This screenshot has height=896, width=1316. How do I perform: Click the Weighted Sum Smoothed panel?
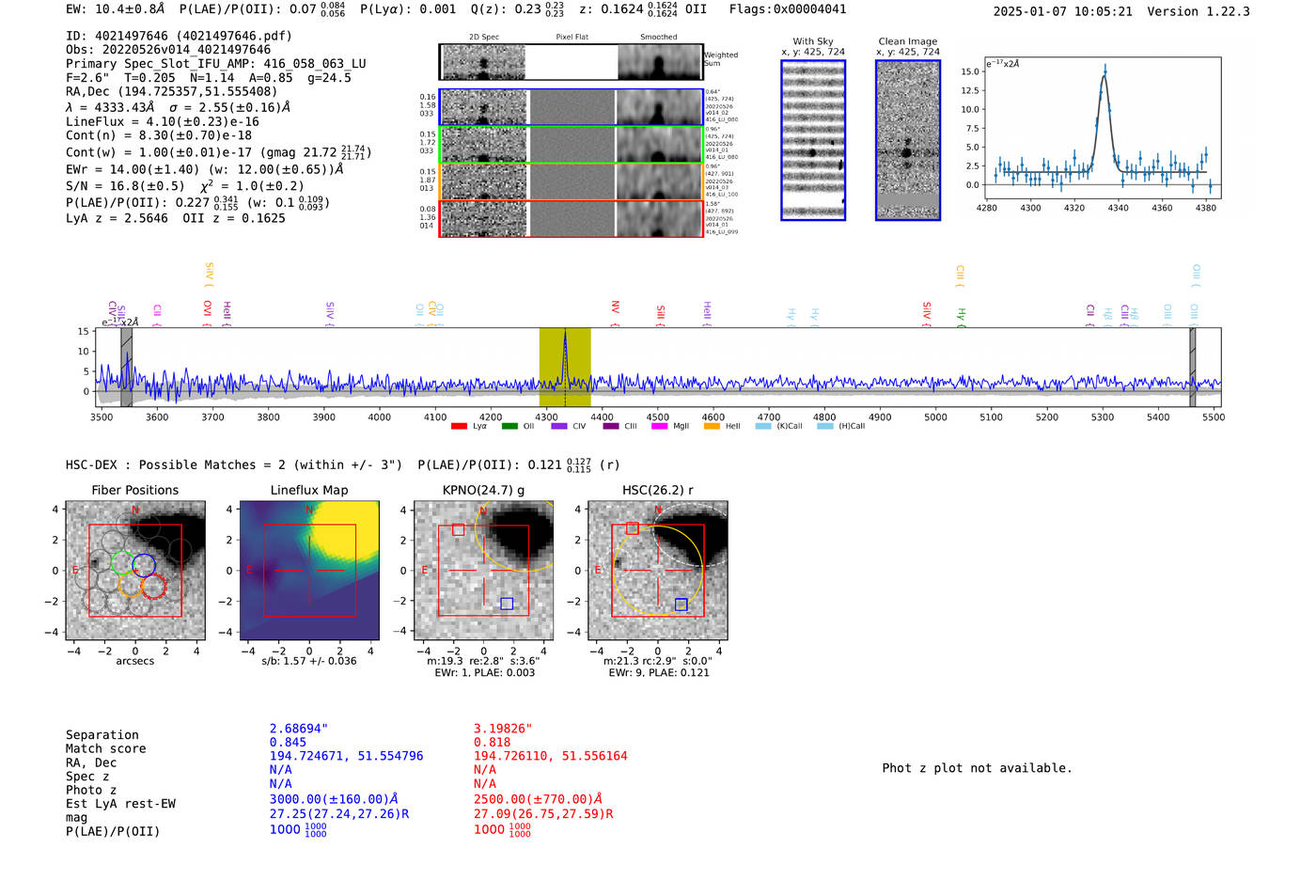660,62
